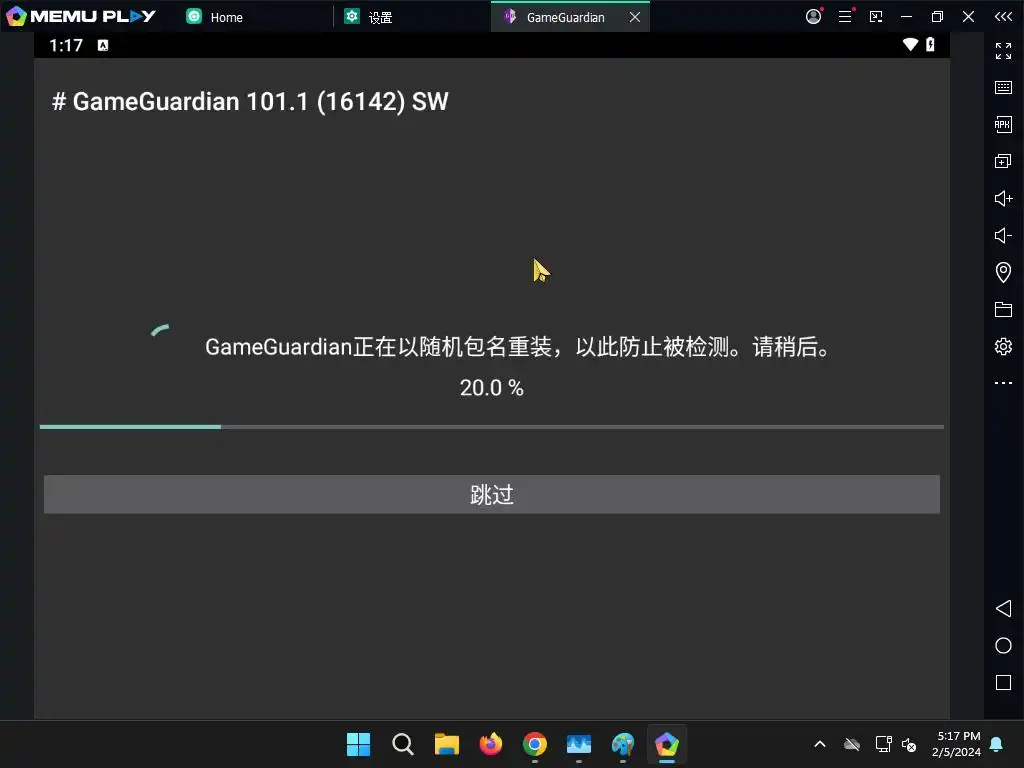The width and height of the screenshot is (1024, 768).
Task: Decrease emulator volume
Action: pos(1003,235)
